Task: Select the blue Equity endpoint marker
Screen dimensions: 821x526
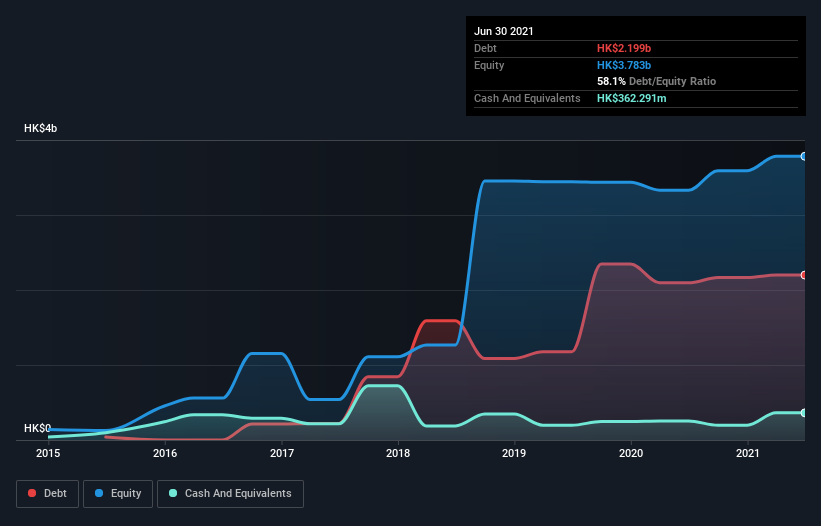Action: [x=804, y=156]
